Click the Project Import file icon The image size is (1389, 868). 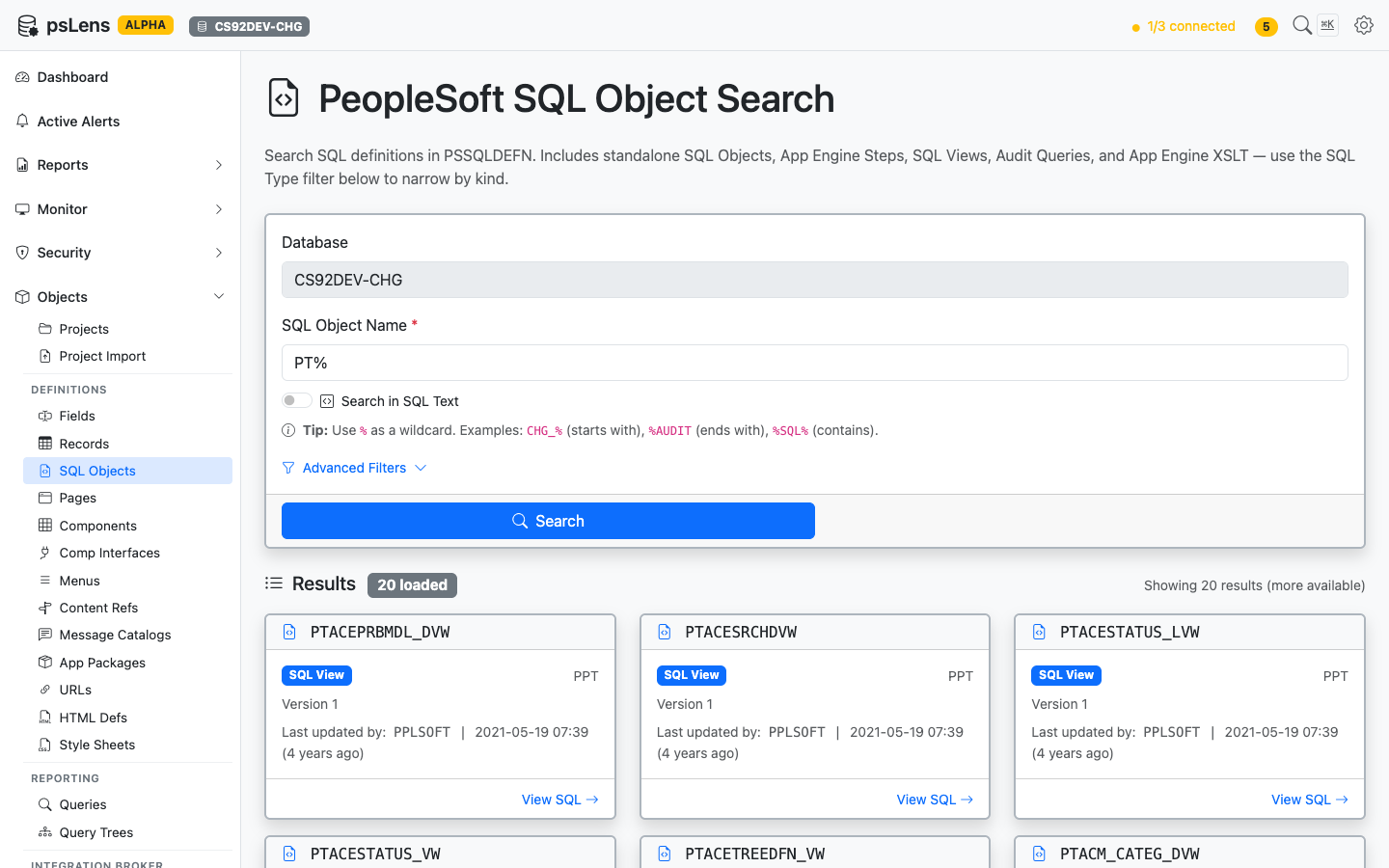[x=45, y=356]
